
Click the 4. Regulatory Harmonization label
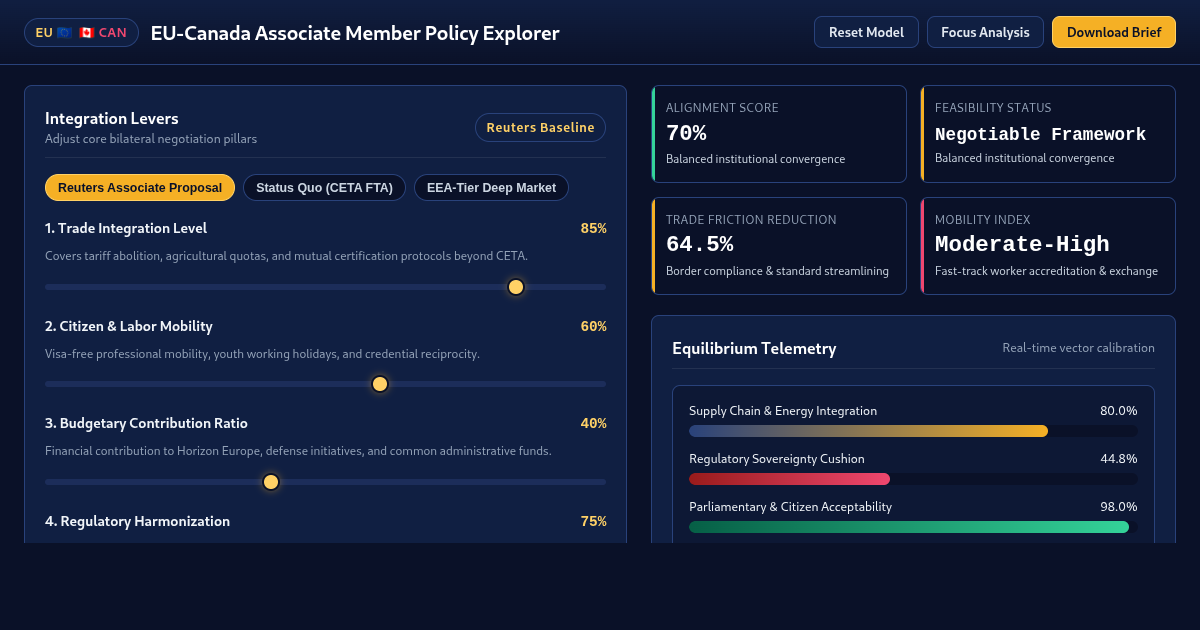click(x=137, y=521)
